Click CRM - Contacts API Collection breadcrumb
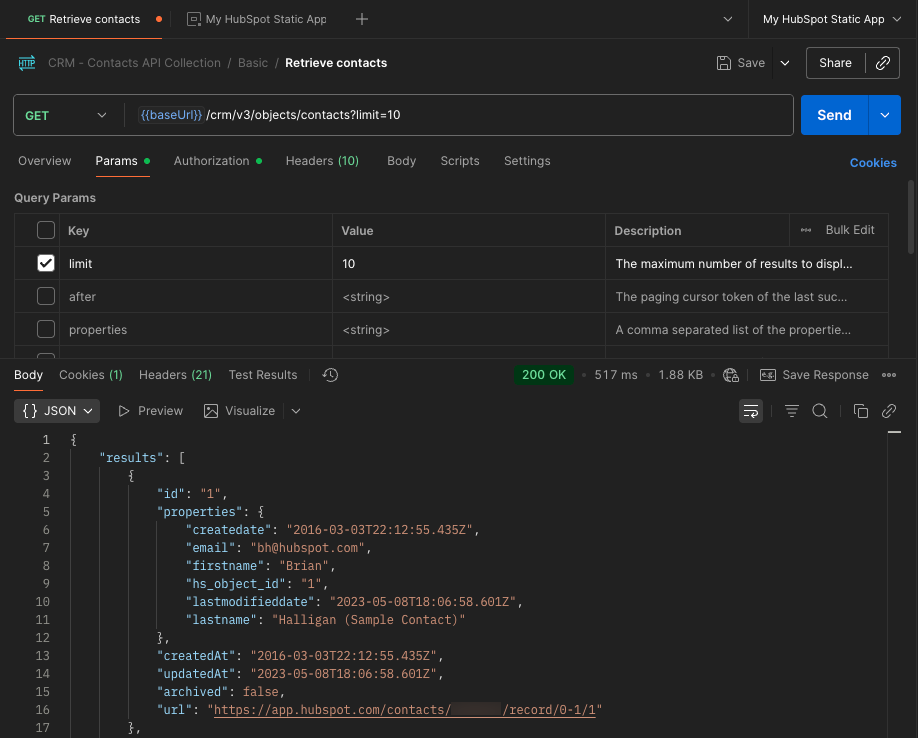 click(134, 63)
